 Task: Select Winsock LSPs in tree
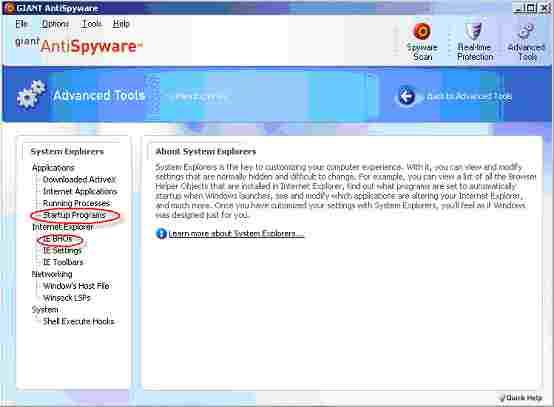(x=67, y=298)
